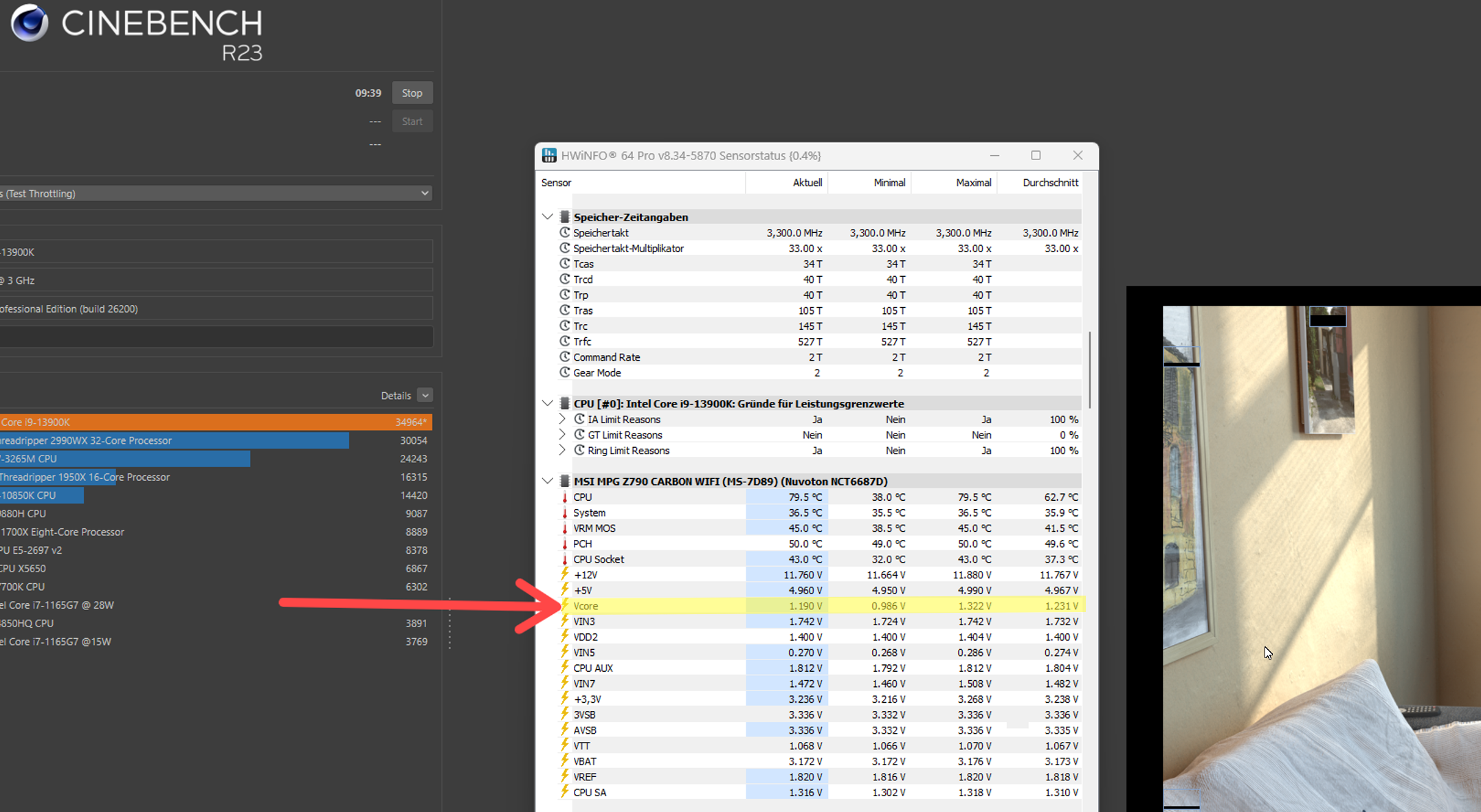Open the Details dropdown arrow
This screenshot has width=1481, height=812.
[x=425, y=395]
